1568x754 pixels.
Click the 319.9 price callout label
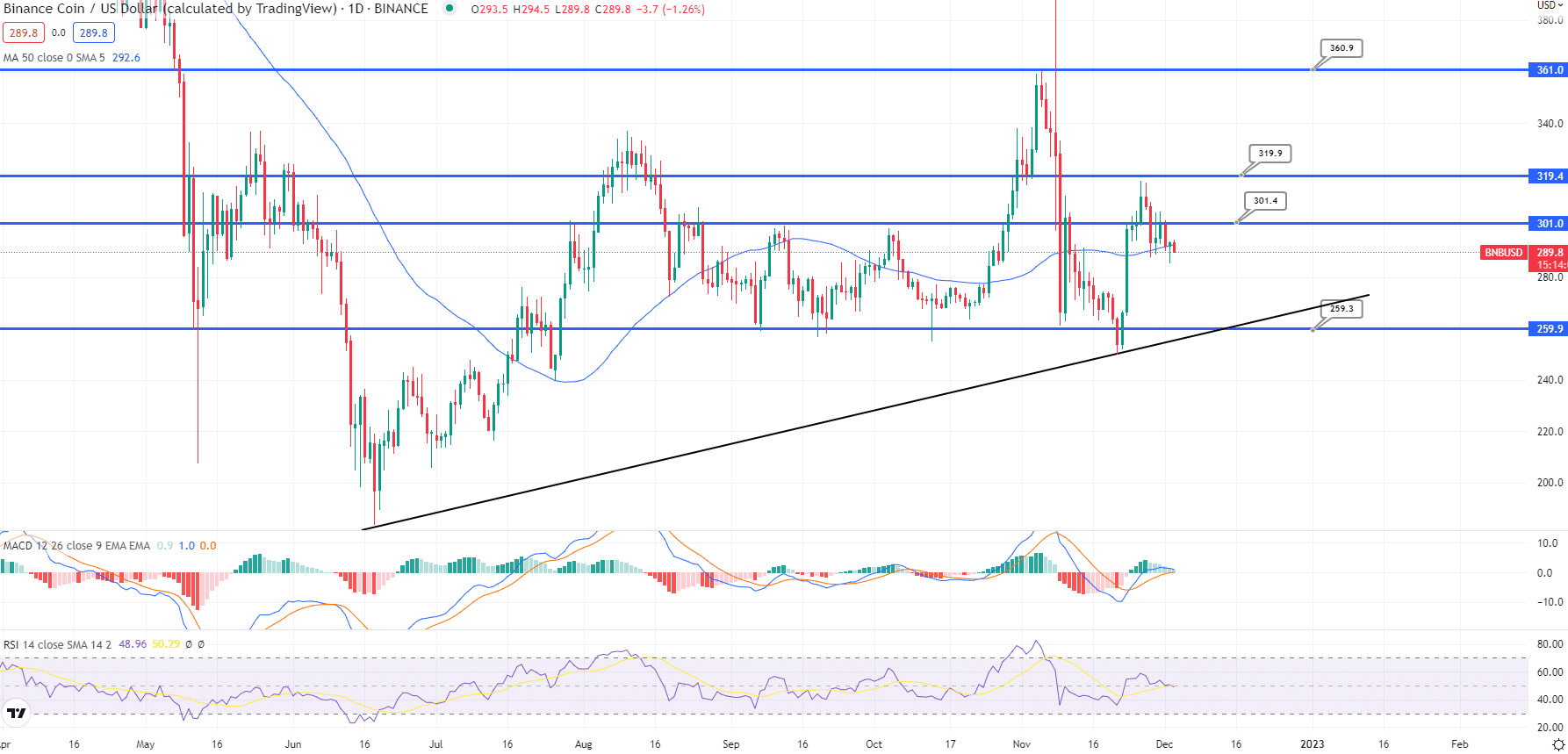click(1270, 154)
